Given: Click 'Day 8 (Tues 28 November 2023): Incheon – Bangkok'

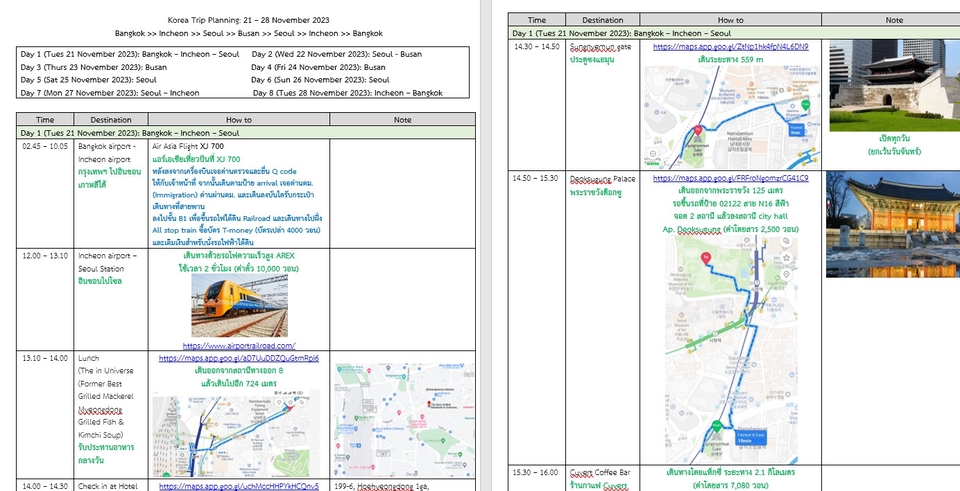Looking at the screenshot, I should (x=348, y=93).
